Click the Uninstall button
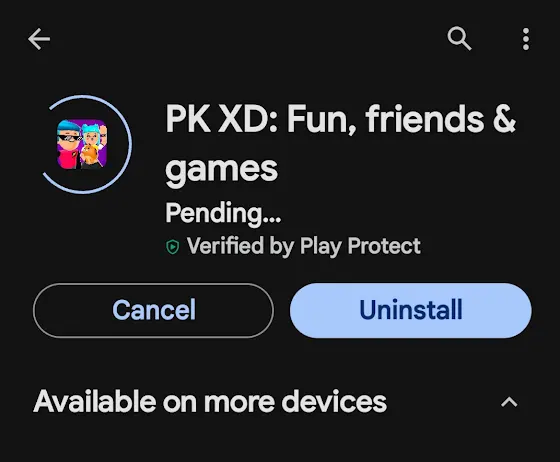This screenshot has width=560, height=462. pos(411,310)
